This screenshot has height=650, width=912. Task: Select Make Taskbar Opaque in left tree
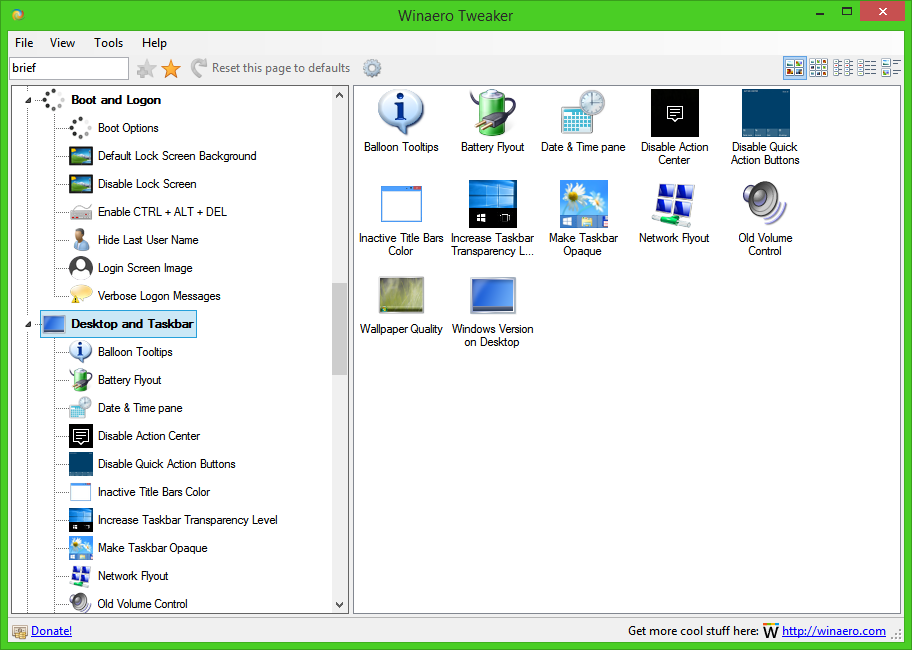click(x=152, y=548)
